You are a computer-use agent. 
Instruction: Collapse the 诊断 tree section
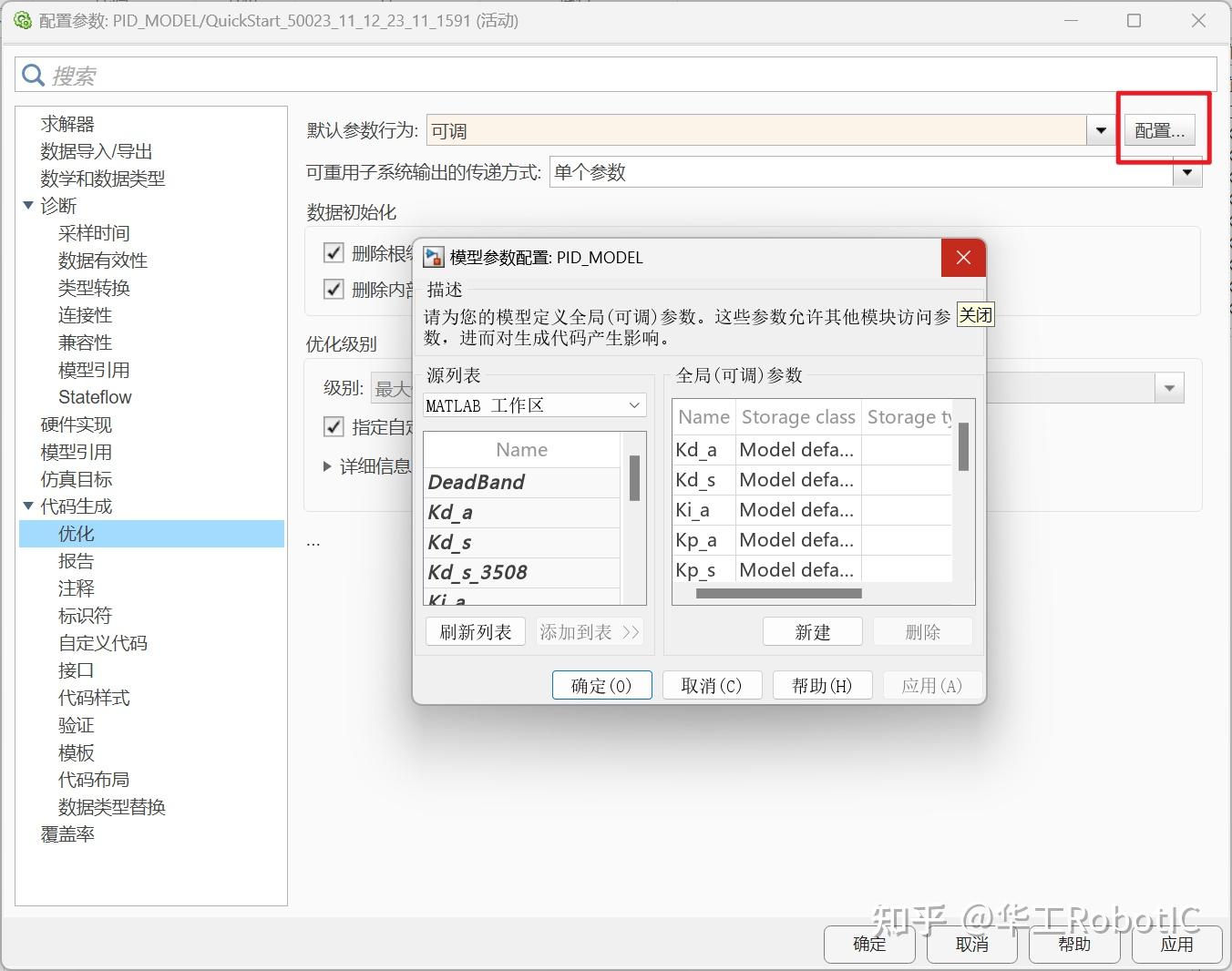click(x=28, y=205)
